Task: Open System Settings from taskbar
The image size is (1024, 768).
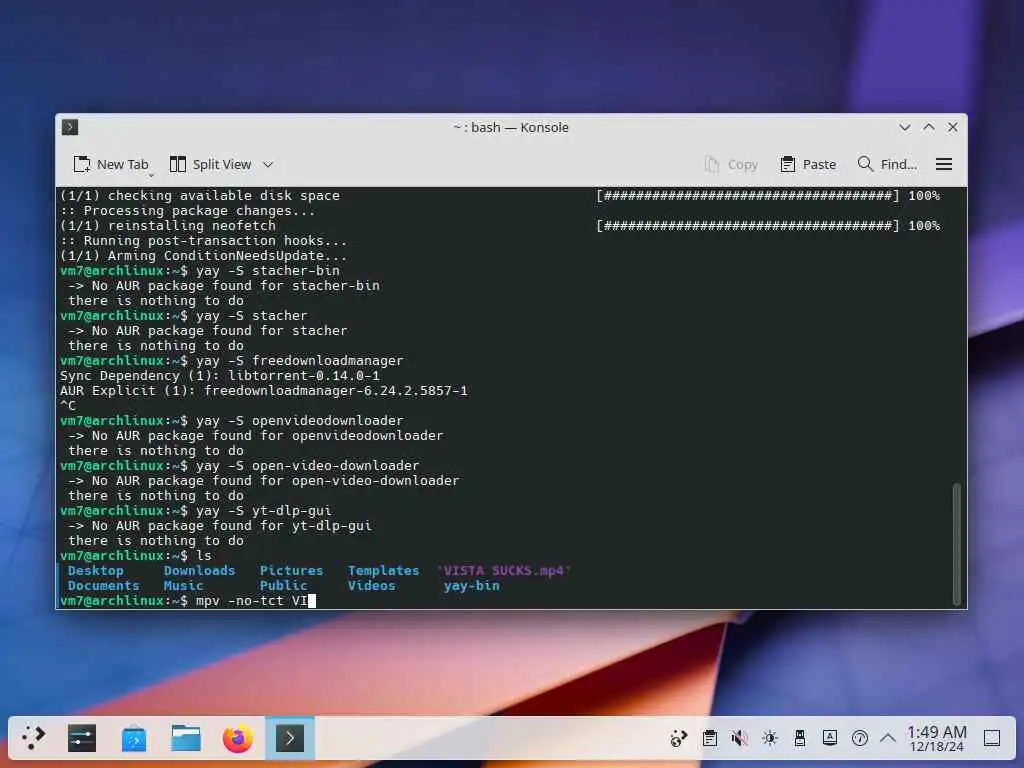Action: click(82, 739)
